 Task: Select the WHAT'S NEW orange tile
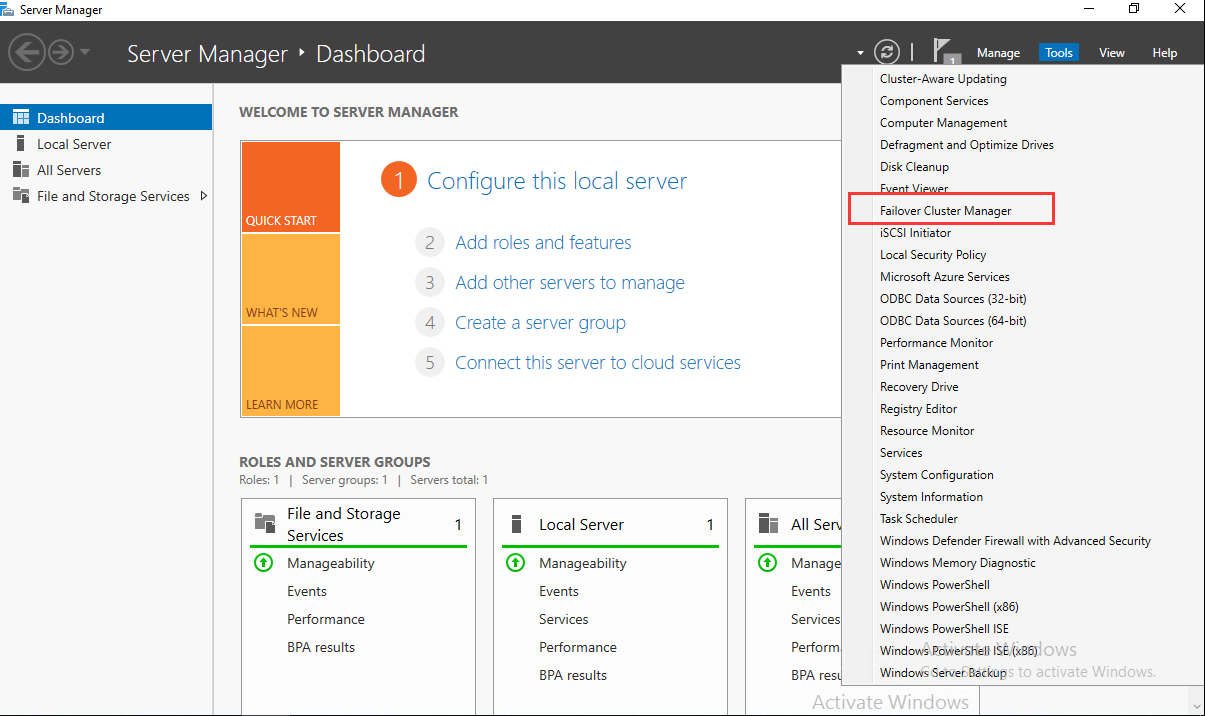coord(290,280)
